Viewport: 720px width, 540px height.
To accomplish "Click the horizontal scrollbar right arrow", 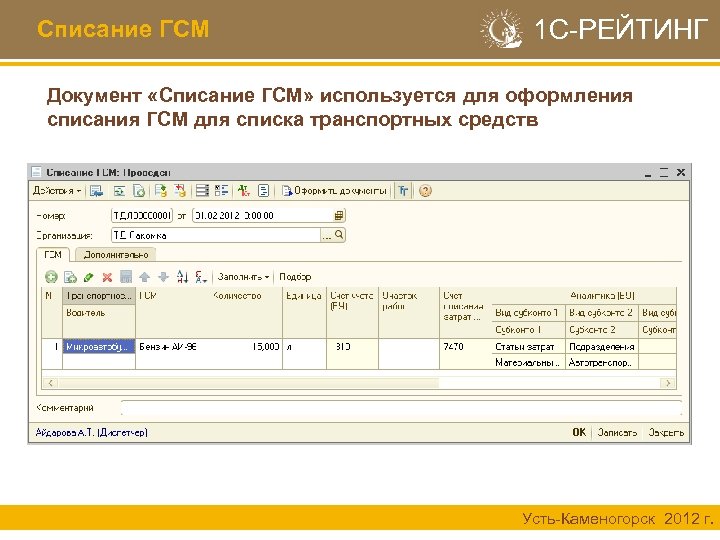I will click(x=668, y=383).
